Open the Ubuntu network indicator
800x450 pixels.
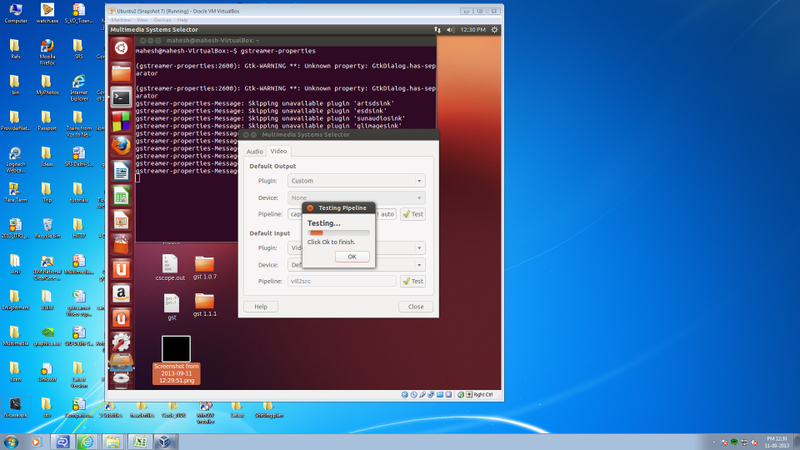(x=437, y=30)
